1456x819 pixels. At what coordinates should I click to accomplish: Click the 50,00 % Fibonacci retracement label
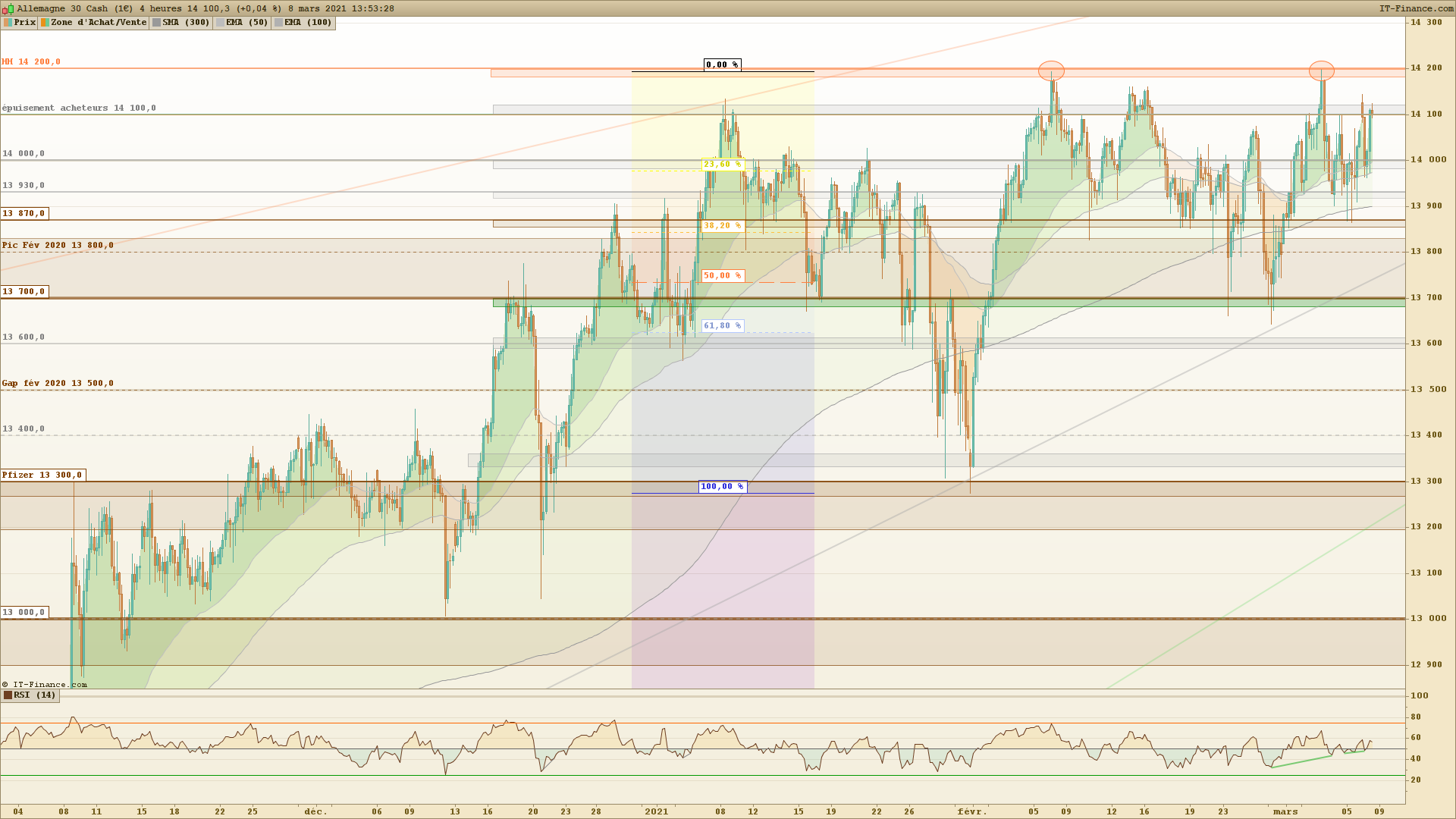(x=722, y=275)
